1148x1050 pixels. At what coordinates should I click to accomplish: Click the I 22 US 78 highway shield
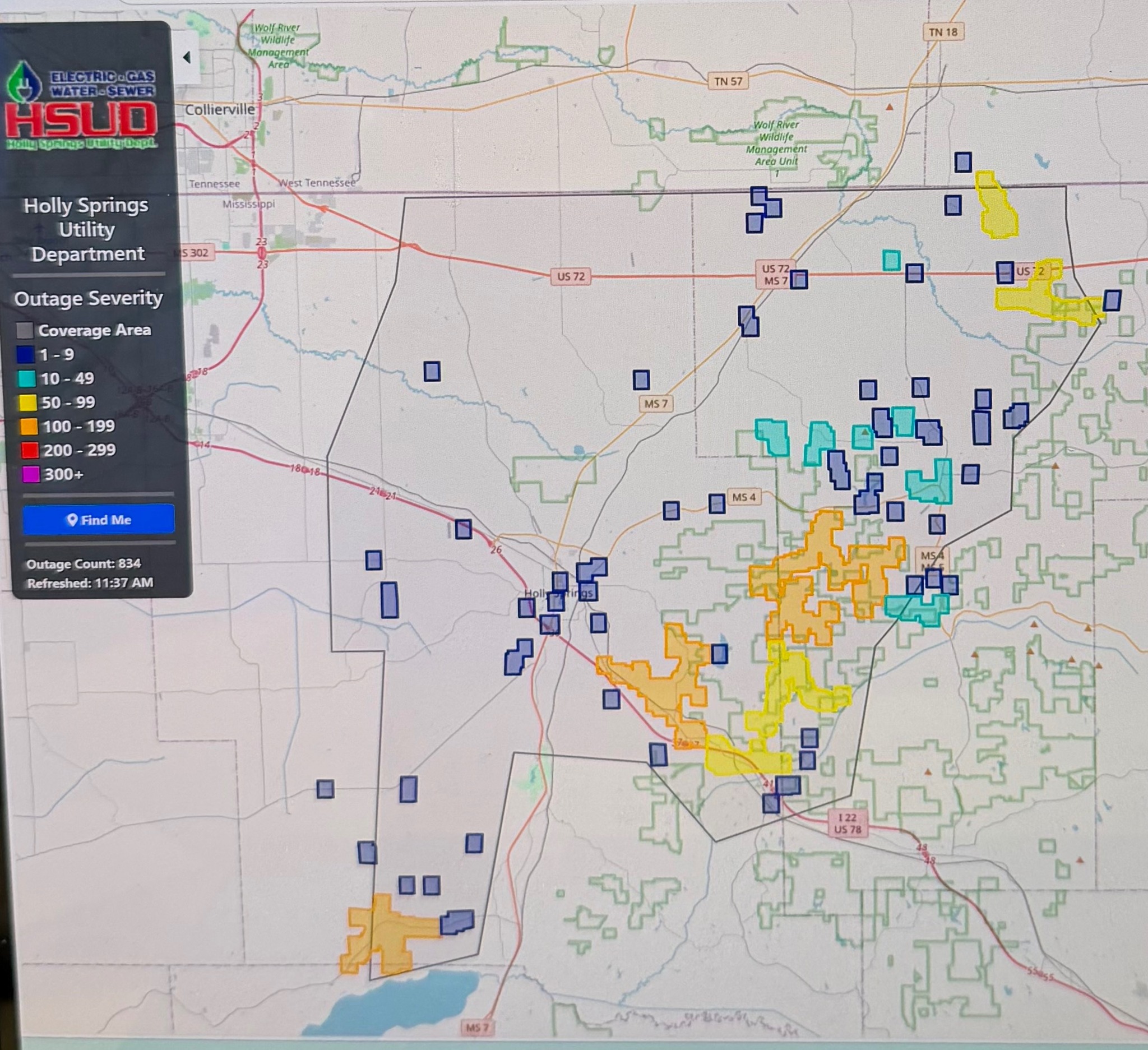848,824
